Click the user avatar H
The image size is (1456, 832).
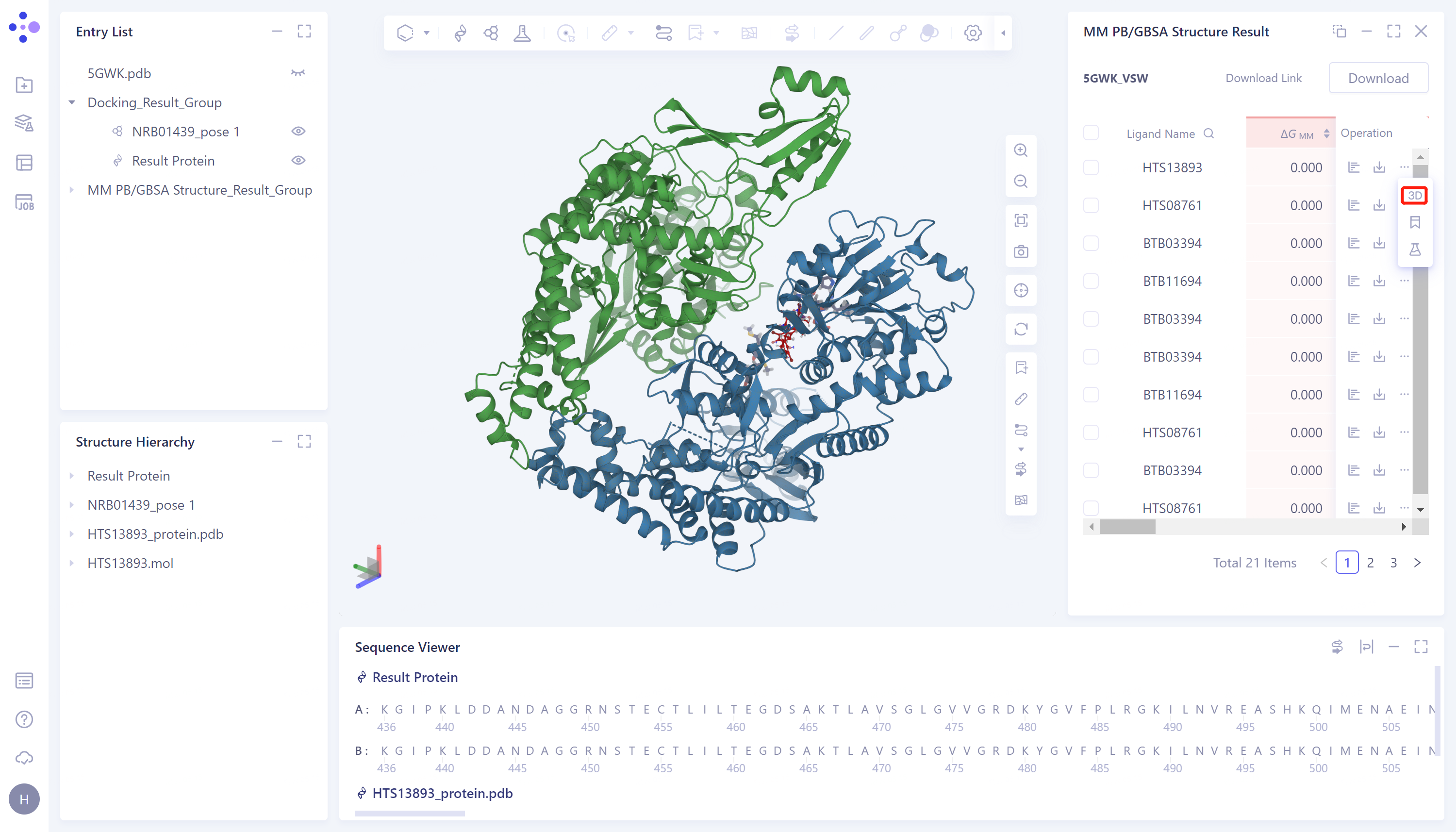tap(24, 799)
